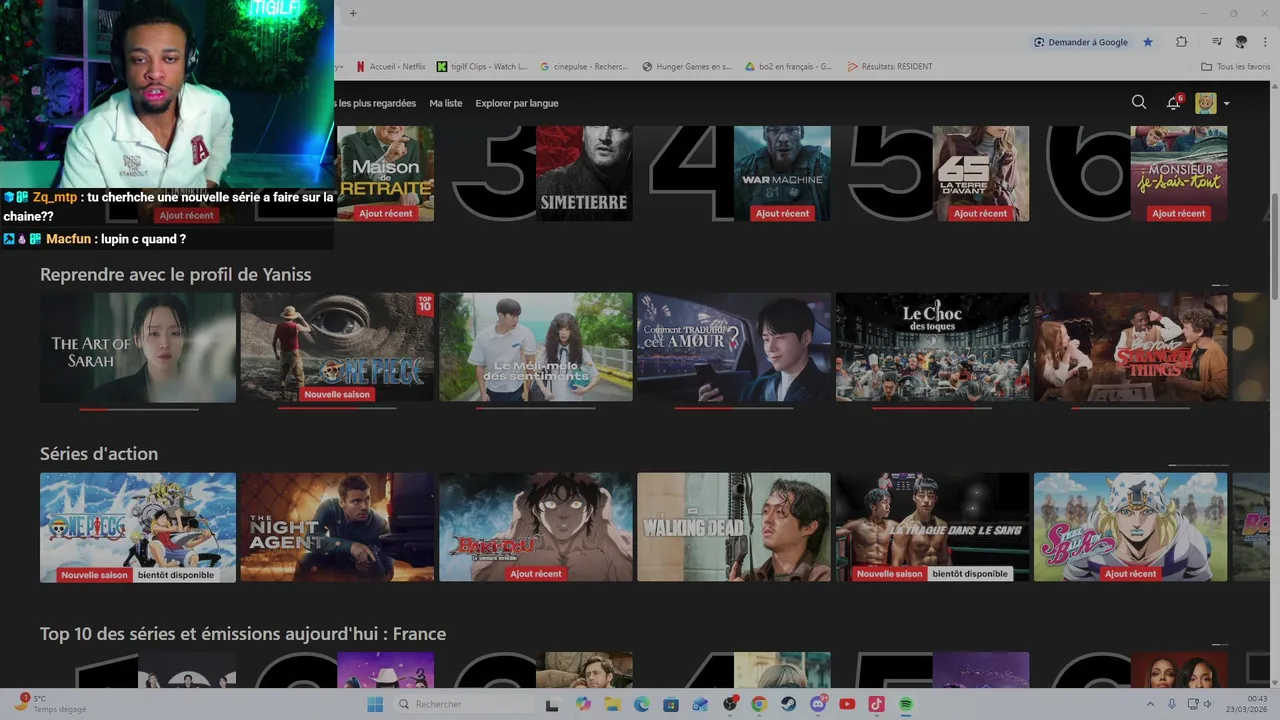Switch to Google Chrome in taskbar
1280x720 pixels.
click(759, 704)
